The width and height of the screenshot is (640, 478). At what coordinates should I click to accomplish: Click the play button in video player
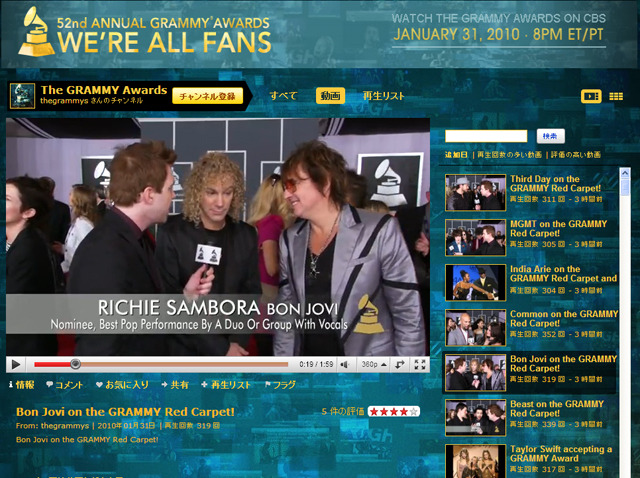tap(16, 364)
